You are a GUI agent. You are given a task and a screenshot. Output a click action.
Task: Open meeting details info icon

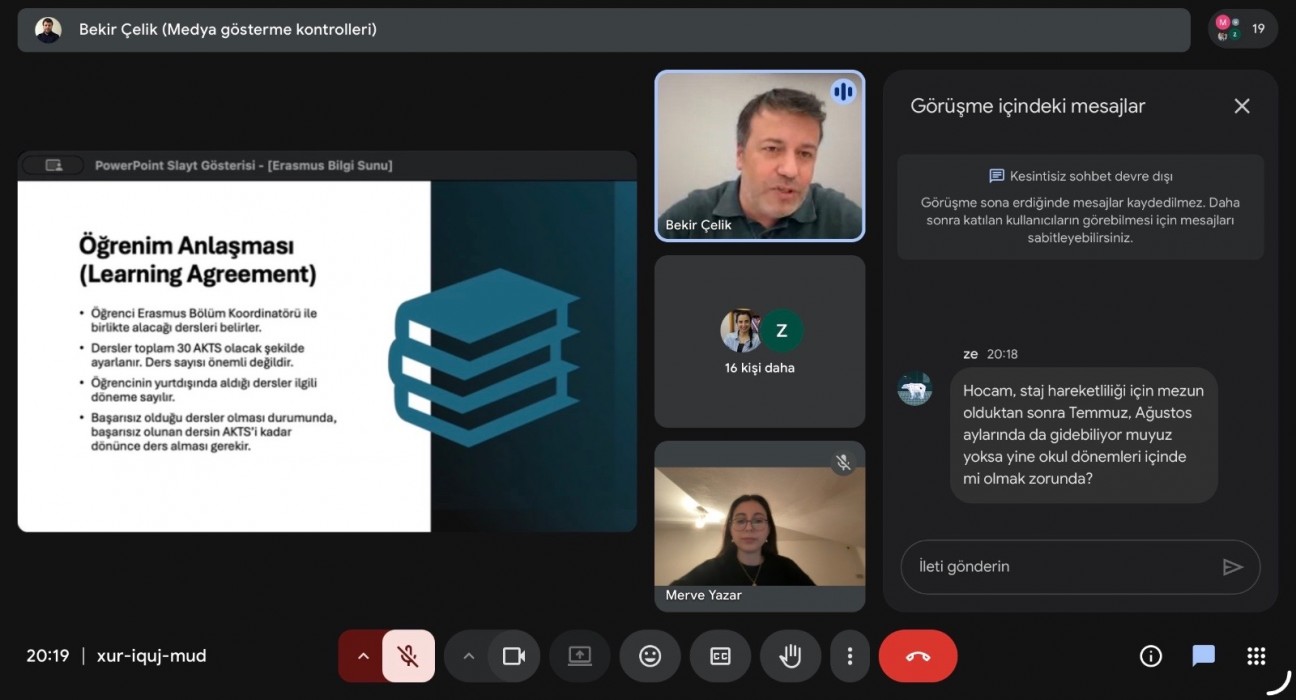[x=1151, y=656]
